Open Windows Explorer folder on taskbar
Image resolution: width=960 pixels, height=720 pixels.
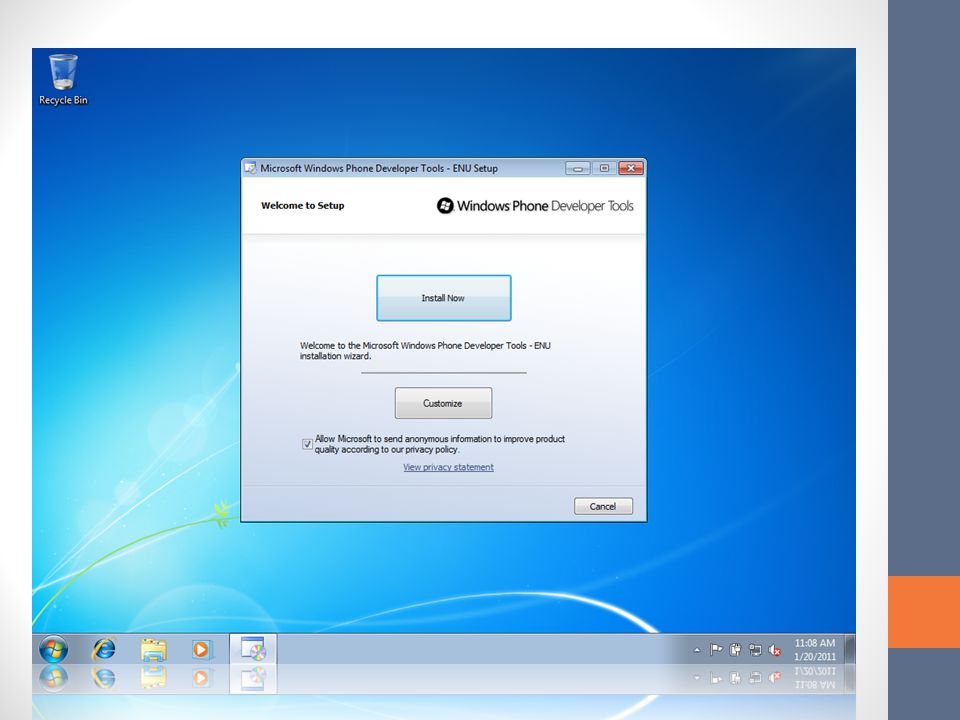point(153,650)
